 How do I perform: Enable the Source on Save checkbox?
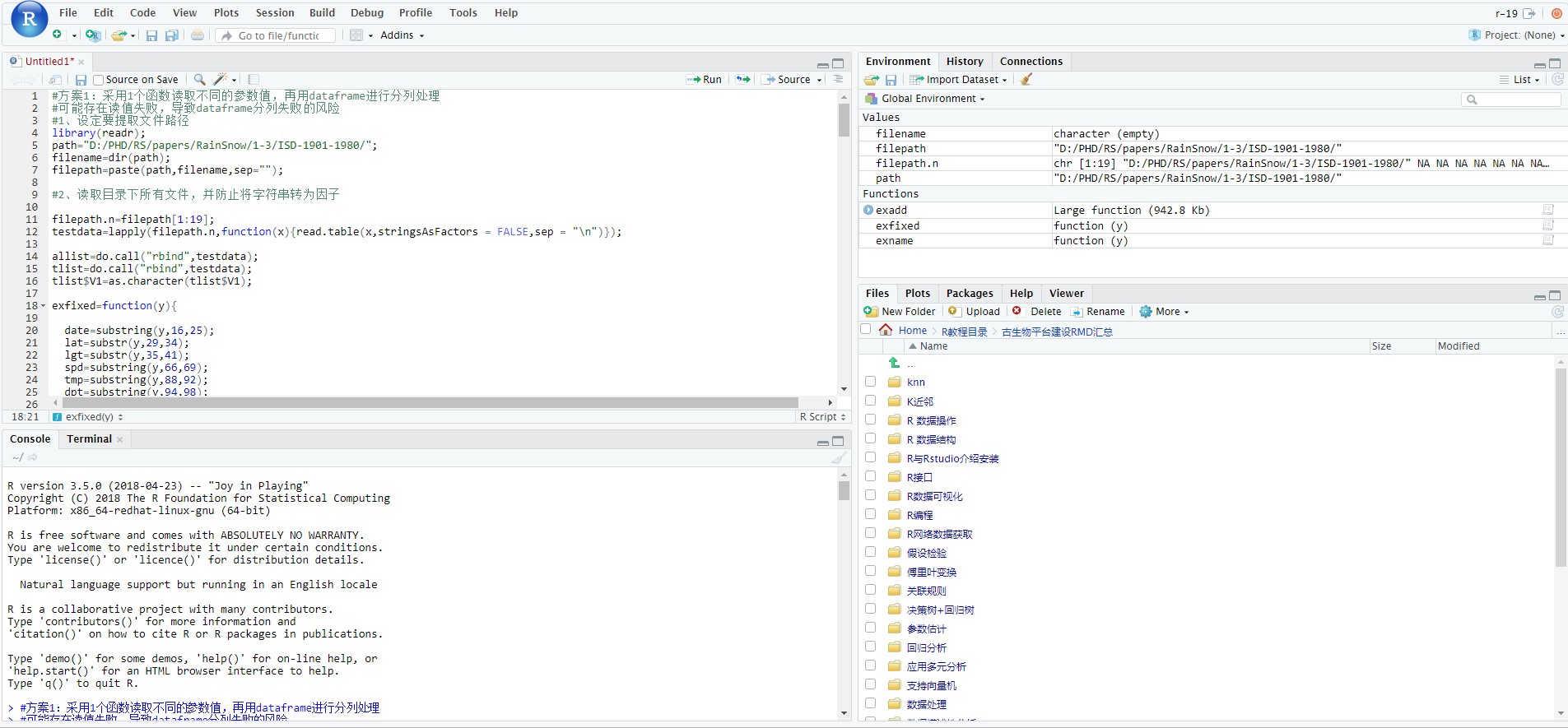coord(99,80)
